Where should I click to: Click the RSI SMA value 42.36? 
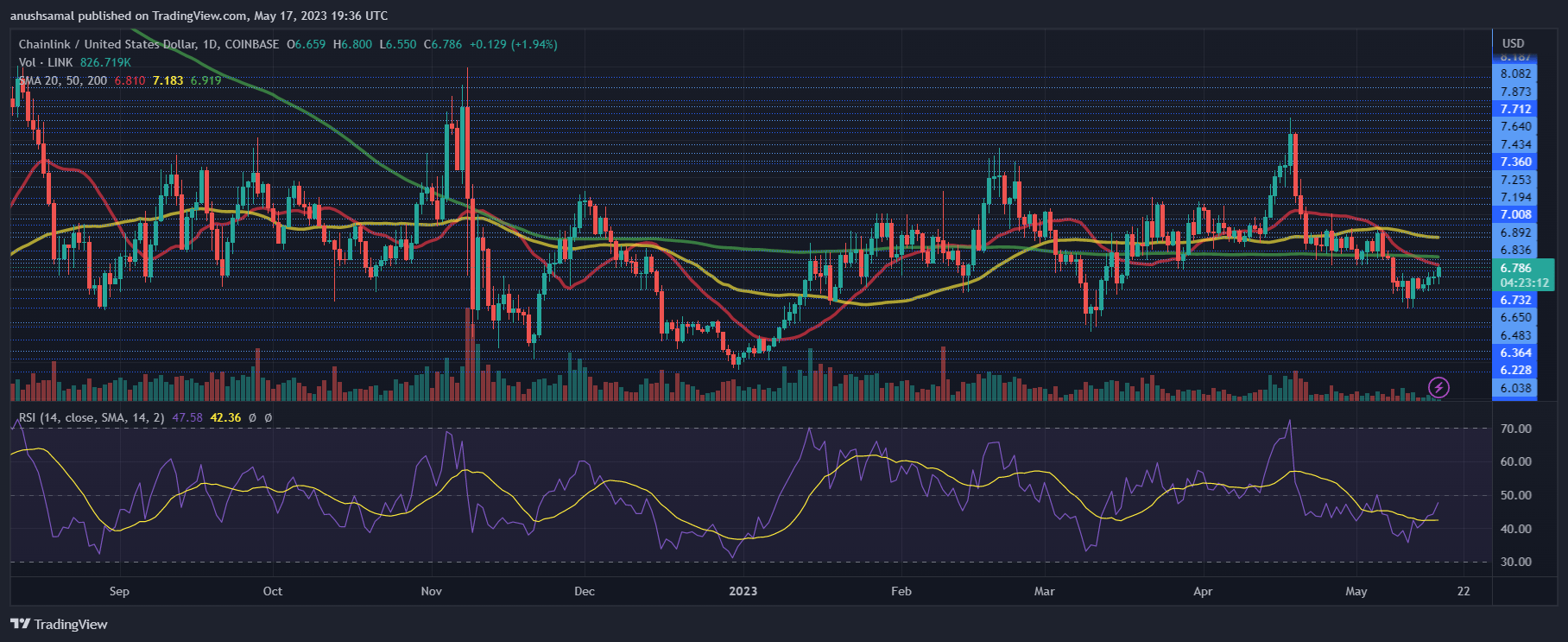[x=225, y=417]
